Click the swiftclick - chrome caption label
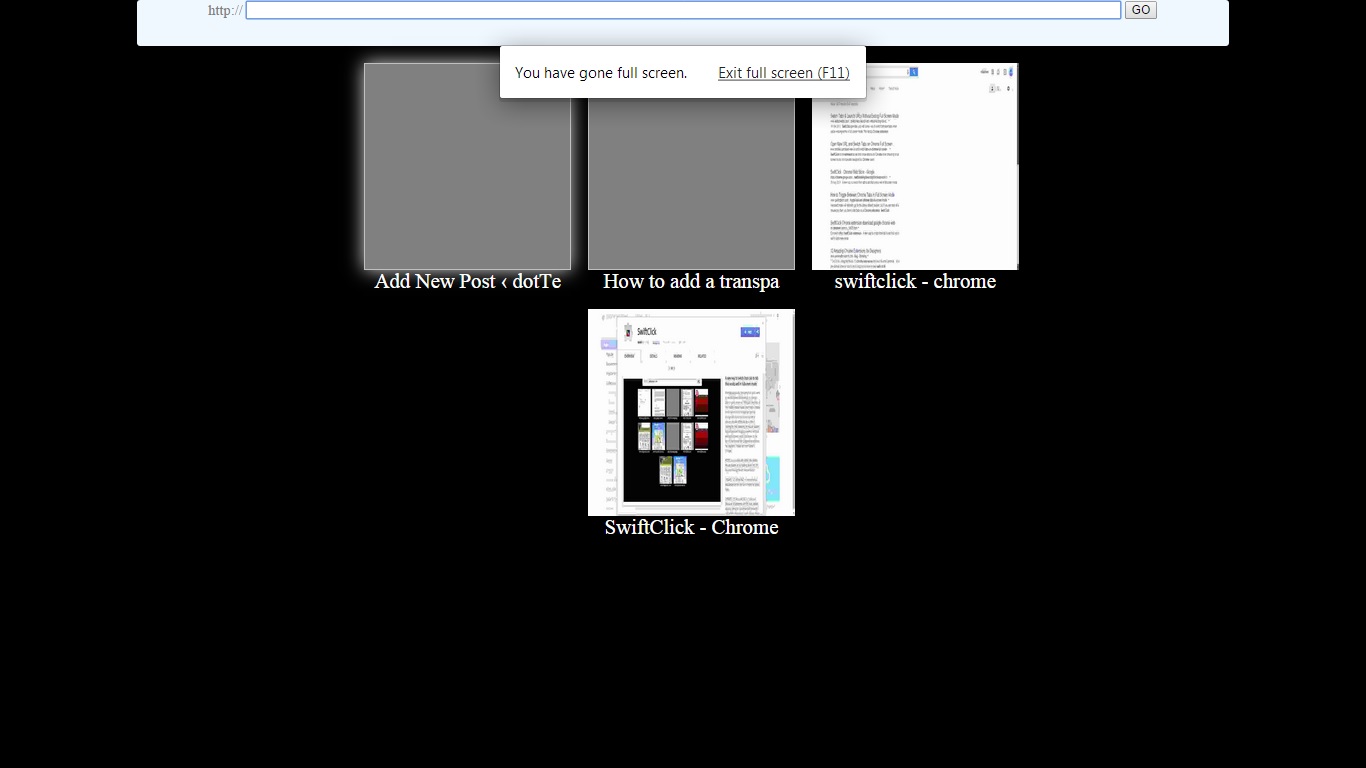Screen dimensions: 1366x768 pos(915,282)
